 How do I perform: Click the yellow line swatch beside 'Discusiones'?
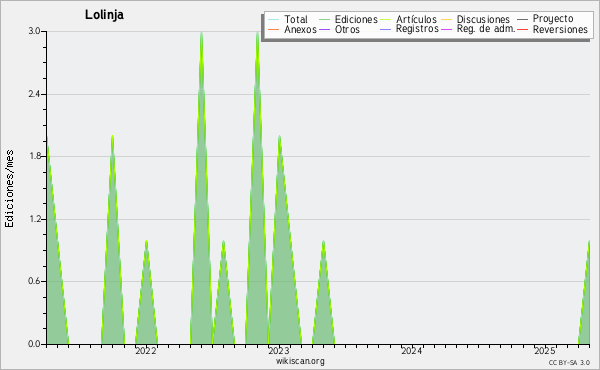(x=447, y=20)
